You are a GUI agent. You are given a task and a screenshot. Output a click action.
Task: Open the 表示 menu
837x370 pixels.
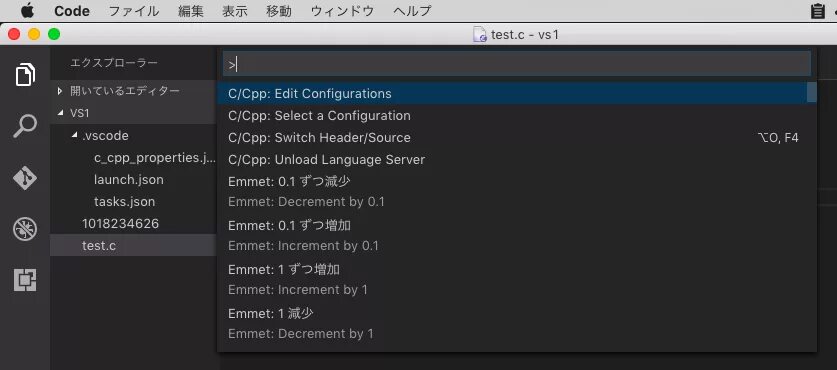235,11
